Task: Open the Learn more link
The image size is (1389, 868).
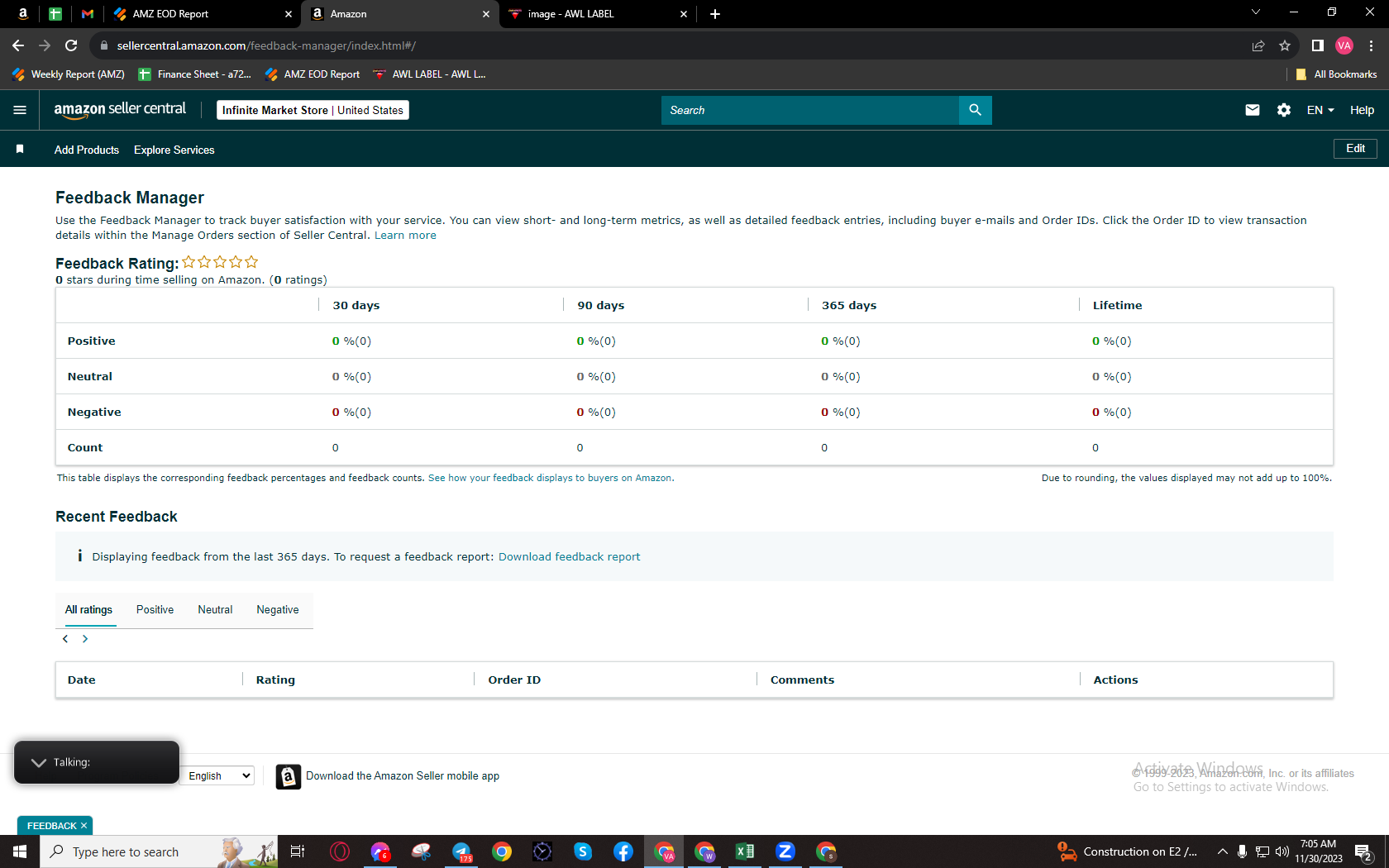Action: point(405,236)
